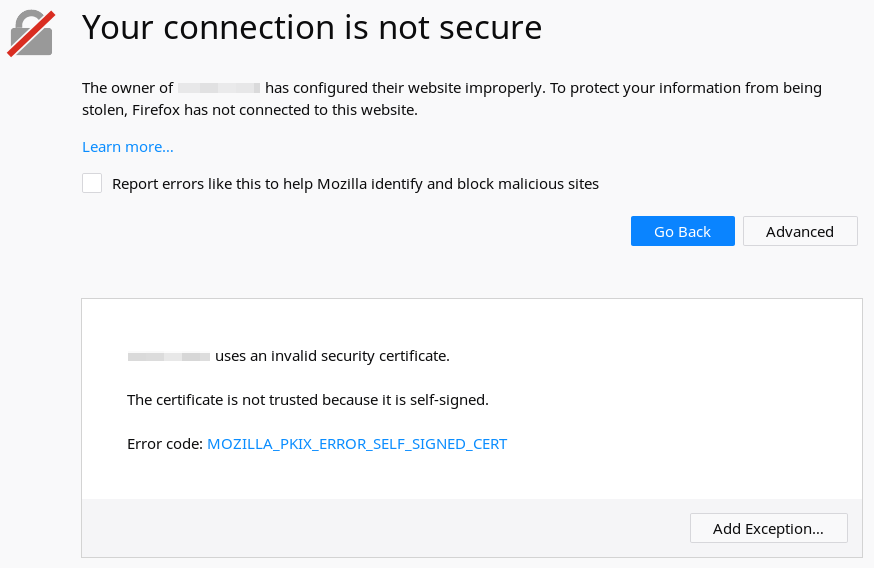Screen dimensions: 874x568
Task: Click the "Error code:" label text
Action: click(165, 444)
